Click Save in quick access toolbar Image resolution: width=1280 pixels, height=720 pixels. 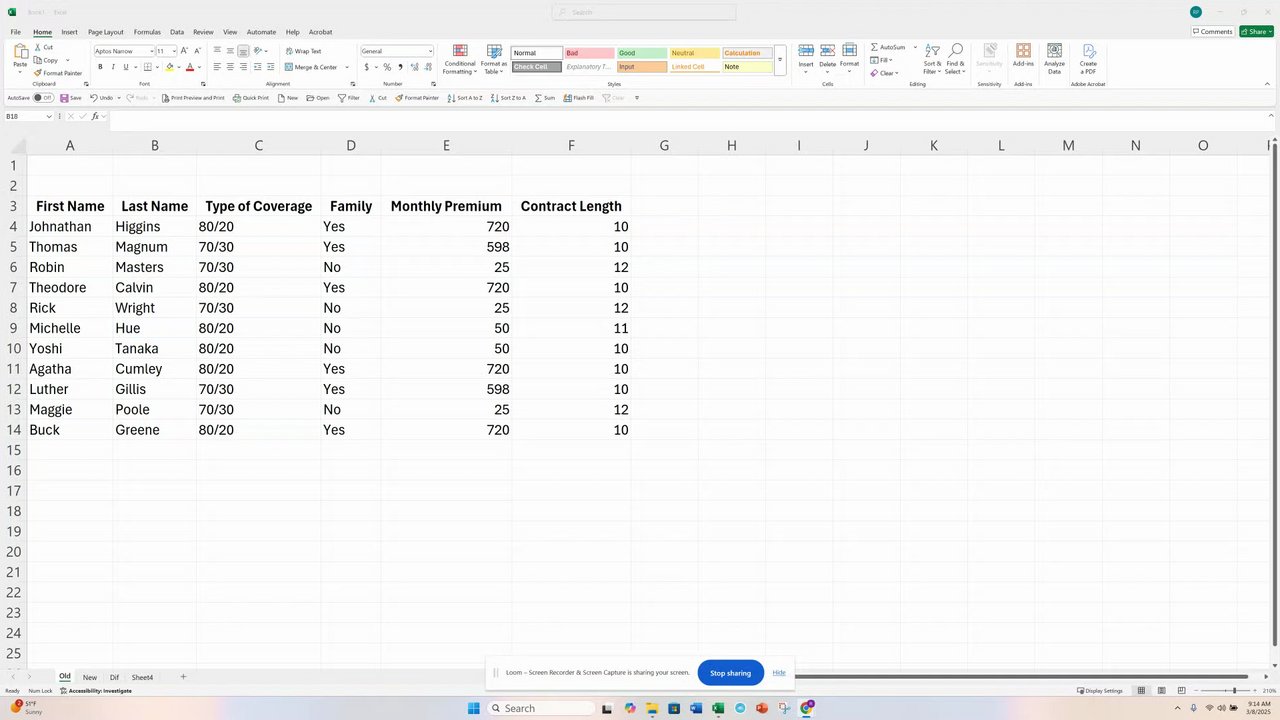(x=70, y=98)
